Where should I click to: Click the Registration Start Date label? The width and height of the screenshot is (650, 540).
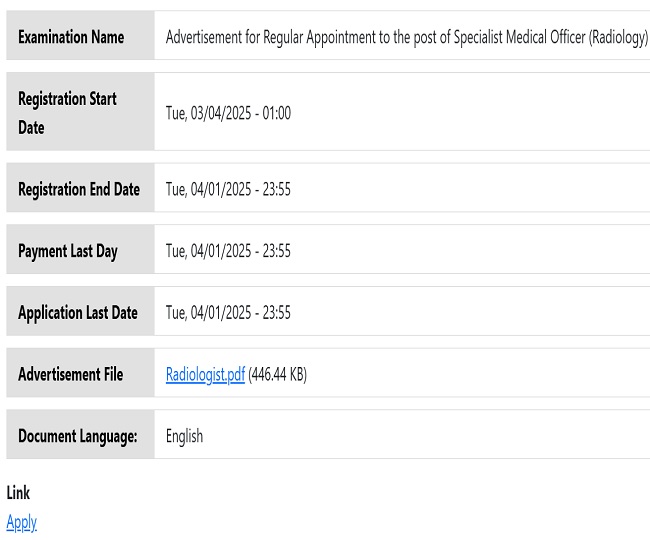(x=67, y=113)
